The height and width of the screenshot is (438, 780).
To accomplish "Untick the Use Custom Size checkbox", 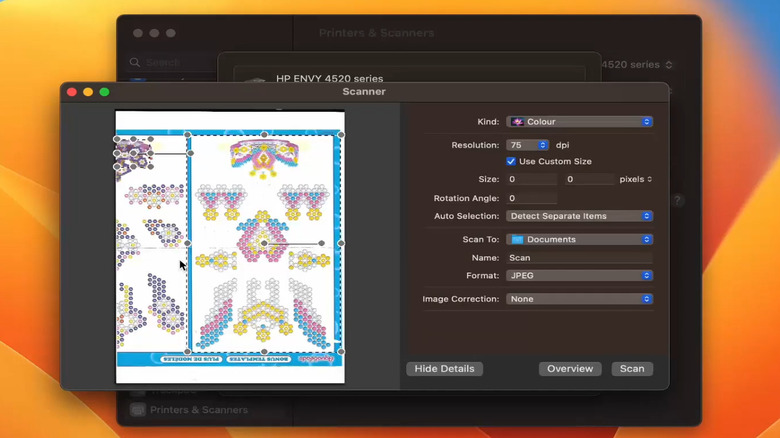I will [x=511, y=161].
